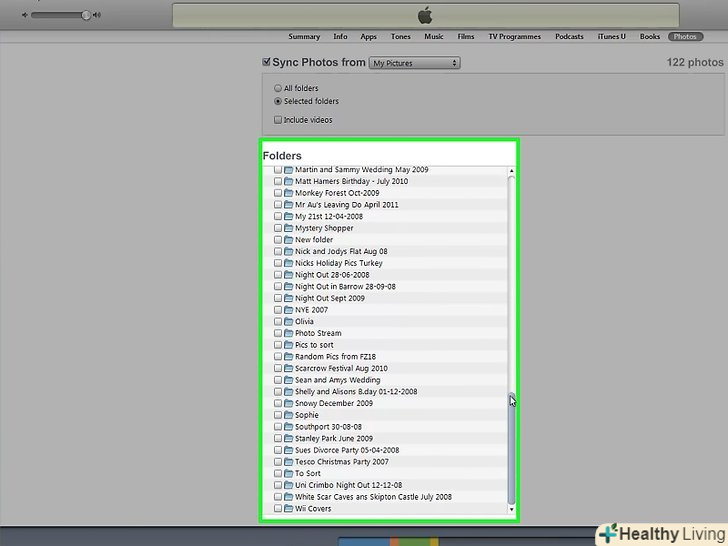The width and height of the screenshot is (728, 546).
Task: Select the Night Out Sept 2009 row
Action: click(385, 298)
